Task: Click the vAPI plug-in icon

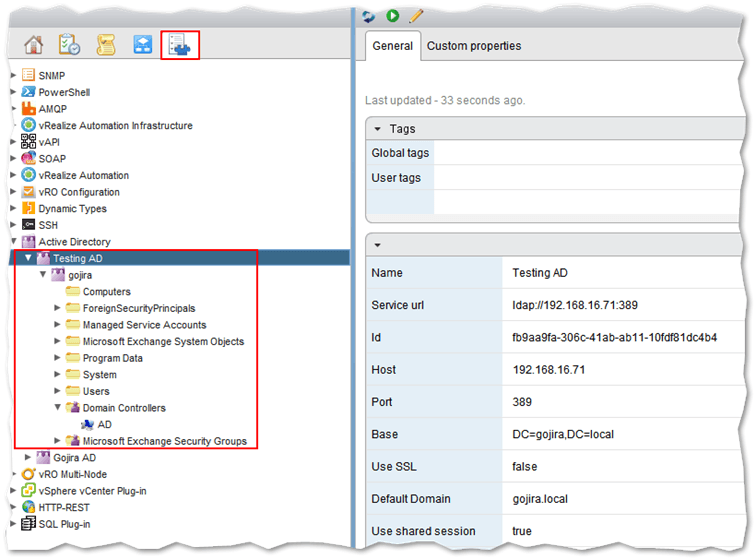Action: pos(28,141)
